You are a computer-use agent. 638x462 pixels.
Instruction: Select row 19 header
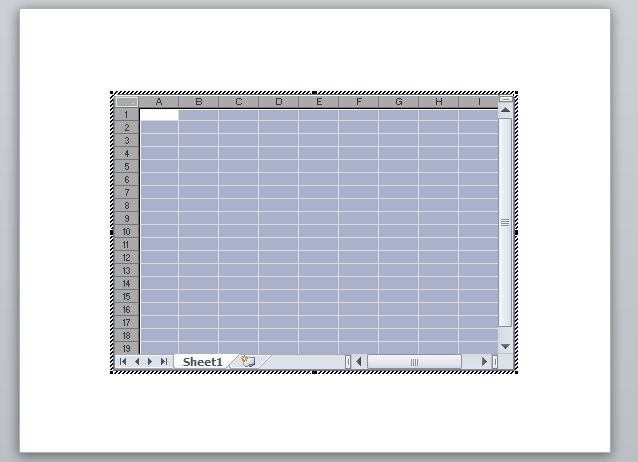(x=126, y=348)
